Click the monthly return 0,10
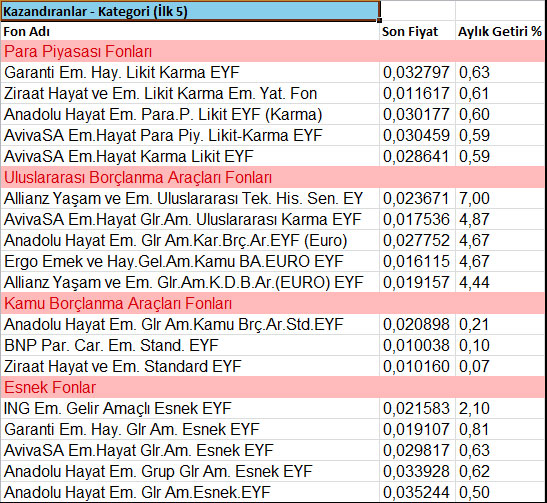The width and height of the screenshot is (547, 503). point(500,345)
